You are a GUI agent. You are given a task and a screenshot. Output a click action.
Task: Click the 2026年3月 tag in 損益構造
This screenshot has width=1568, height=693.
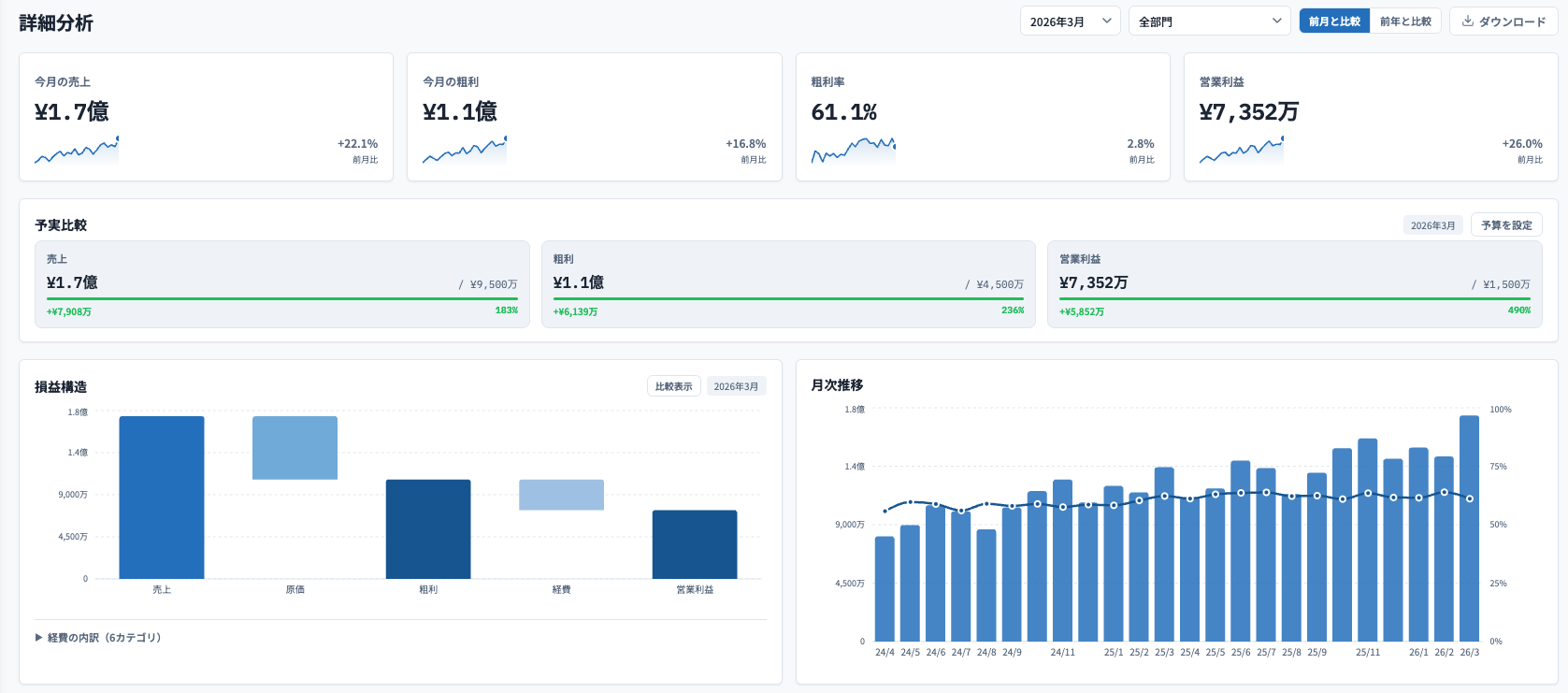(736, 386)
